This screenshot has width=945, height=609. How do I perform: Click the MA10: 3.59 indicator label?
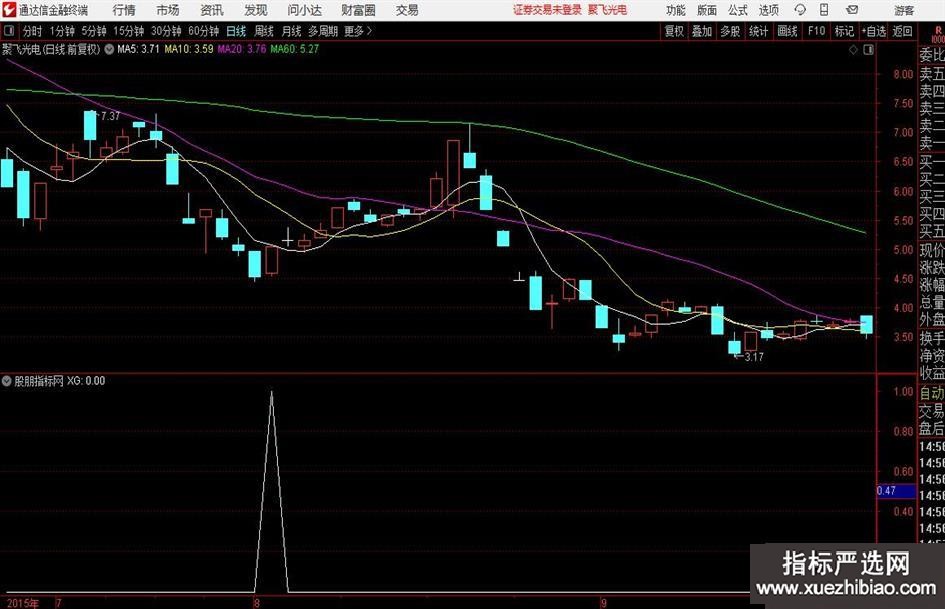point(189,49)
